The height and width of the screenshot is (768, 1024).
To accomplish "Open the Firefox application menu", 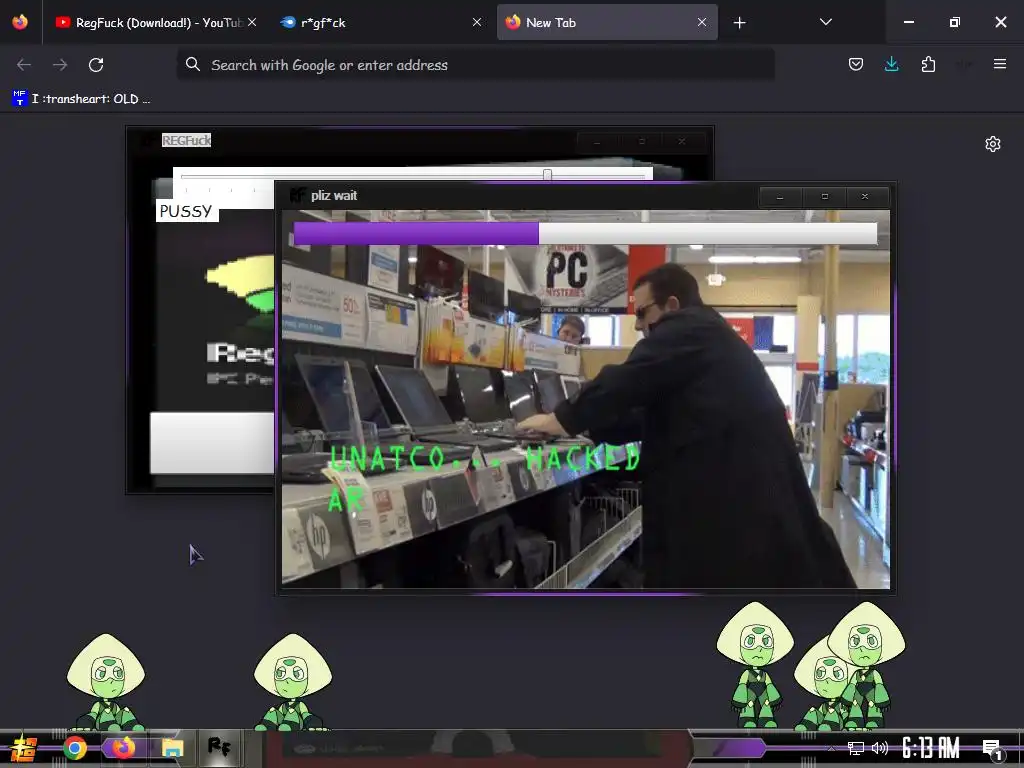I will [x=999, y=64].
